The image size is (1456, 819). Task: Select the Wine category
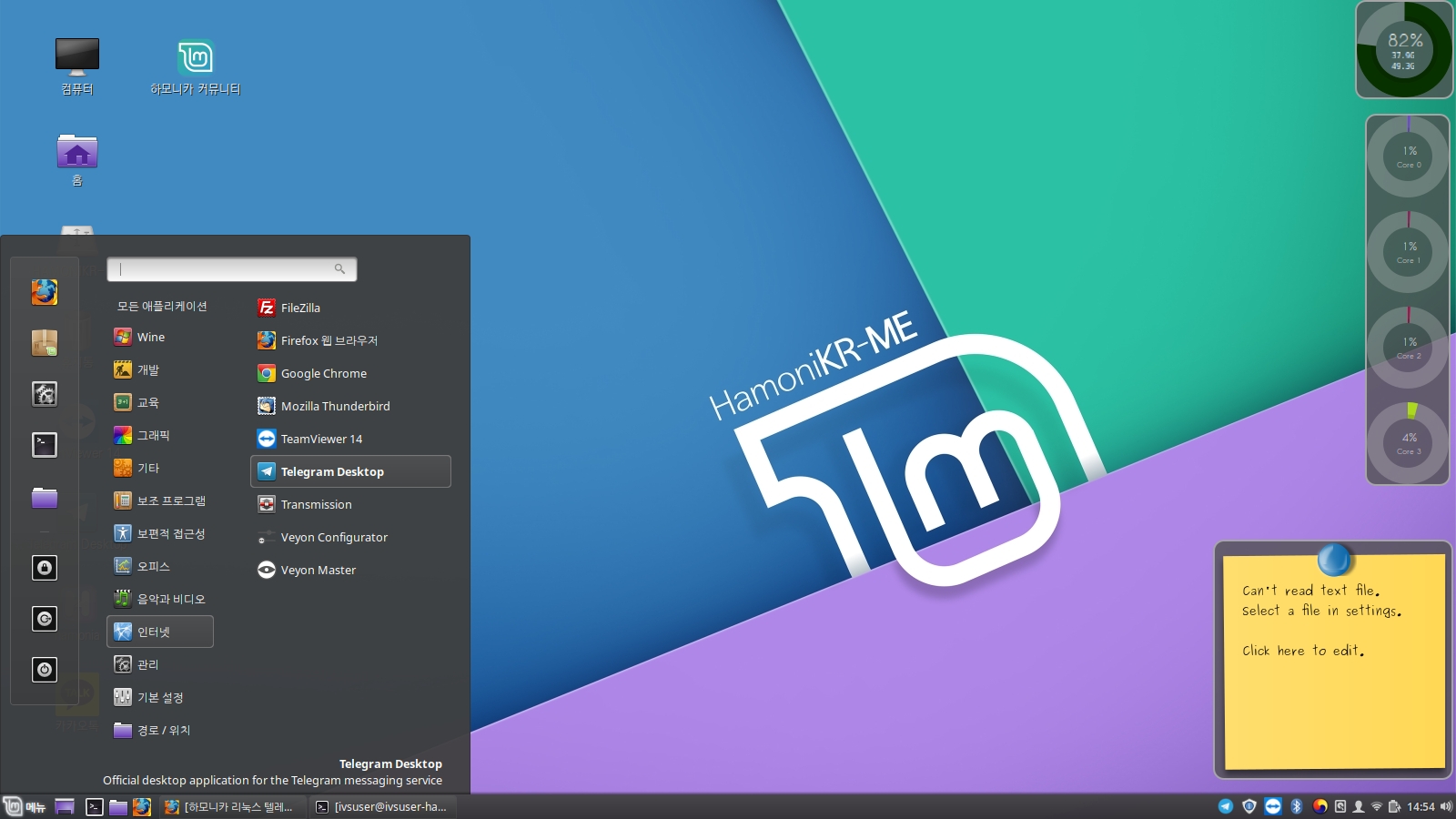(x=150, y=337)
